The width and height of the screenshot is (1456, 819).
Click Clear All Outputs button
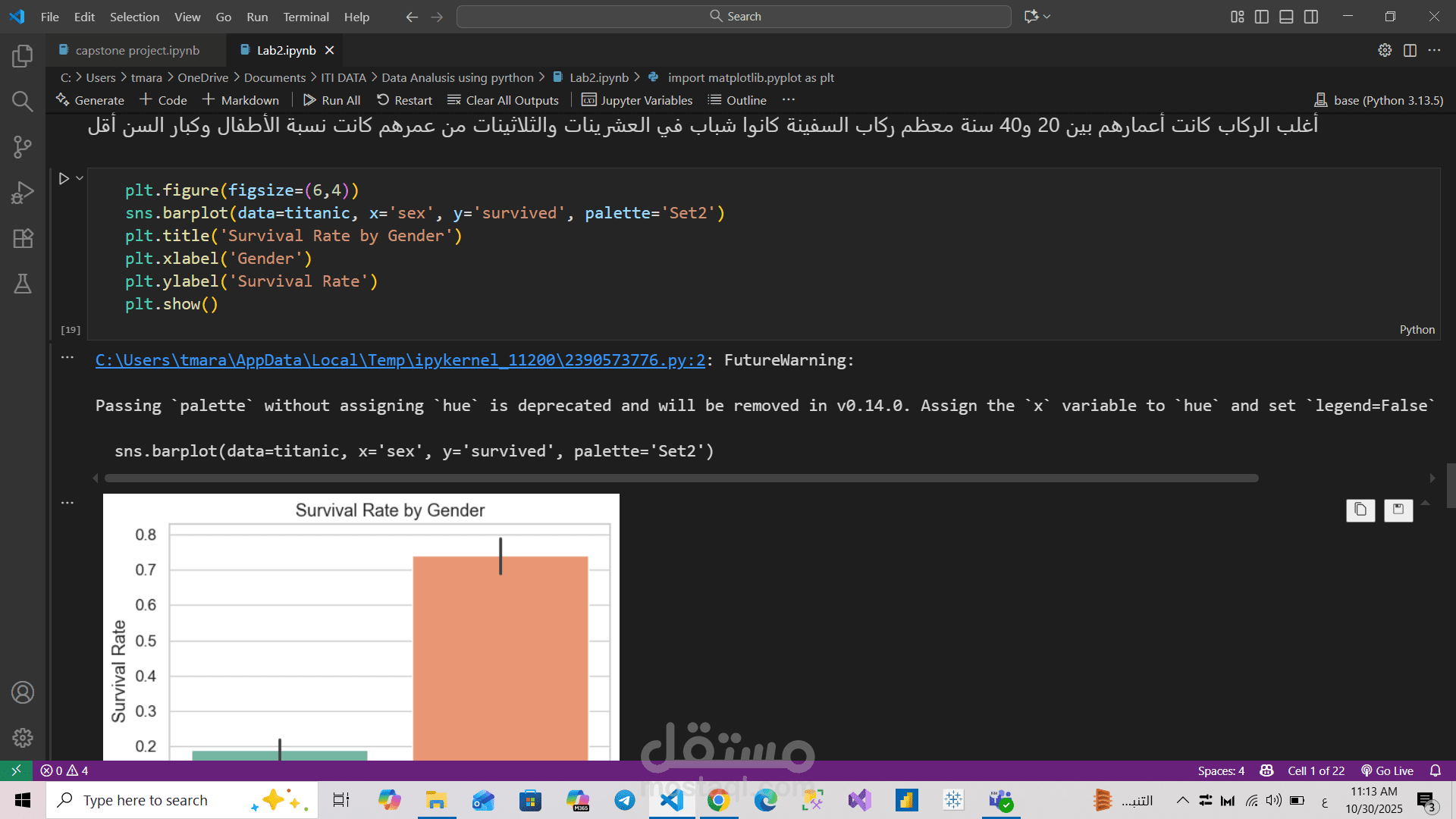[503, 100]
